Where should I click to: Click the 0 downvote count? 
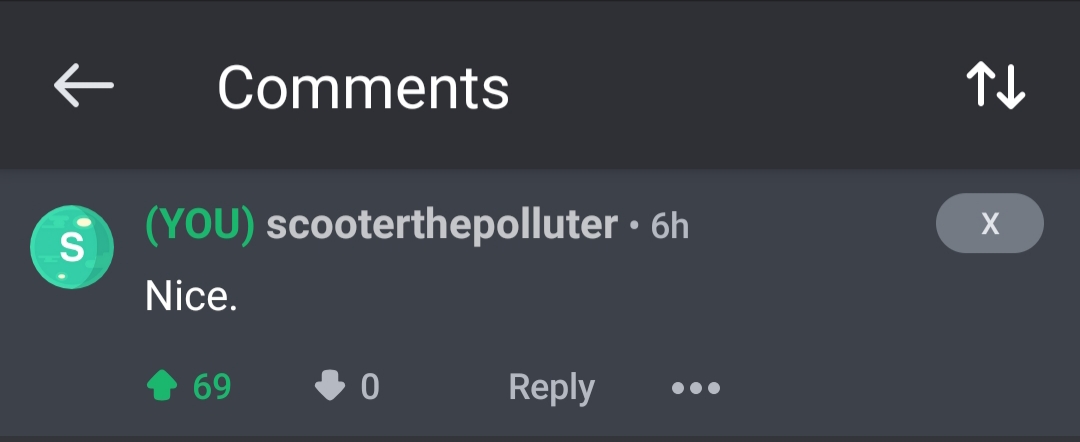point(370,386)
